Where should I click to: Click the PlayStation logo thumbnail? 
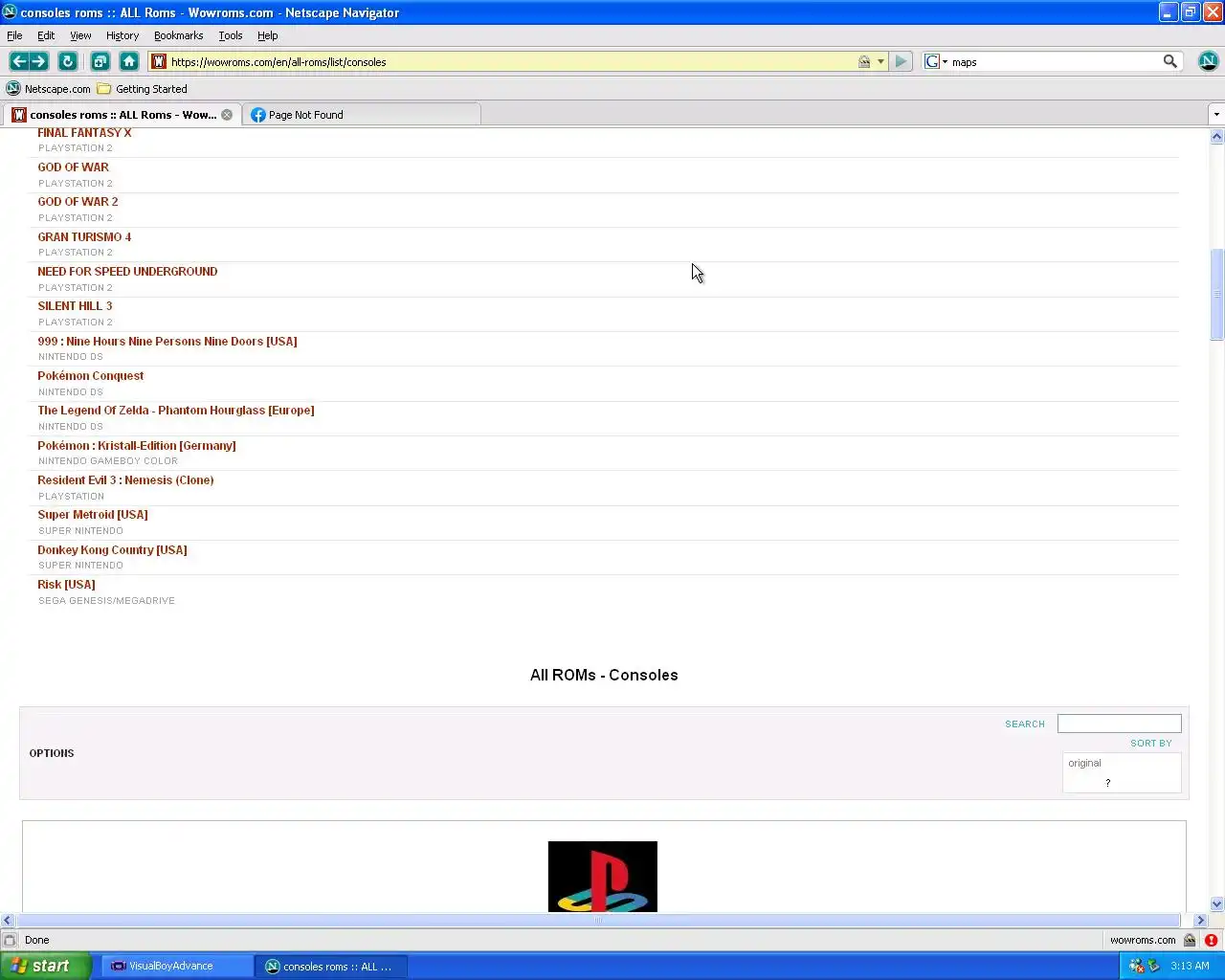tap(603, 877)
